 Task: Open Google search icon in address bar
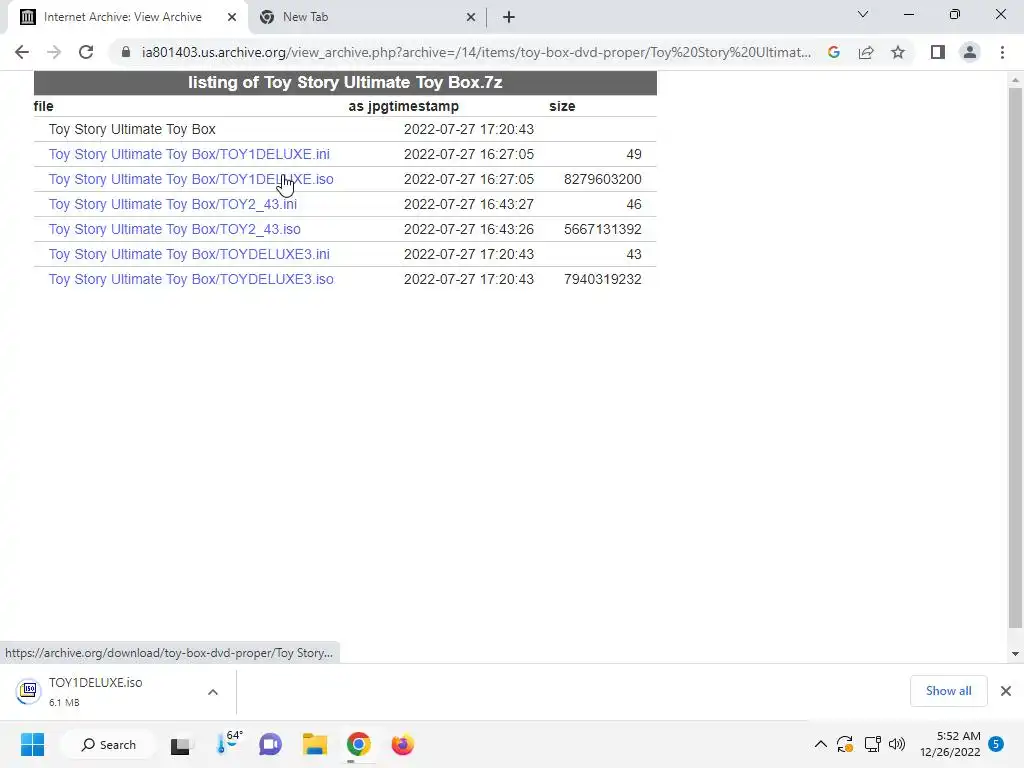pos(834,52)
